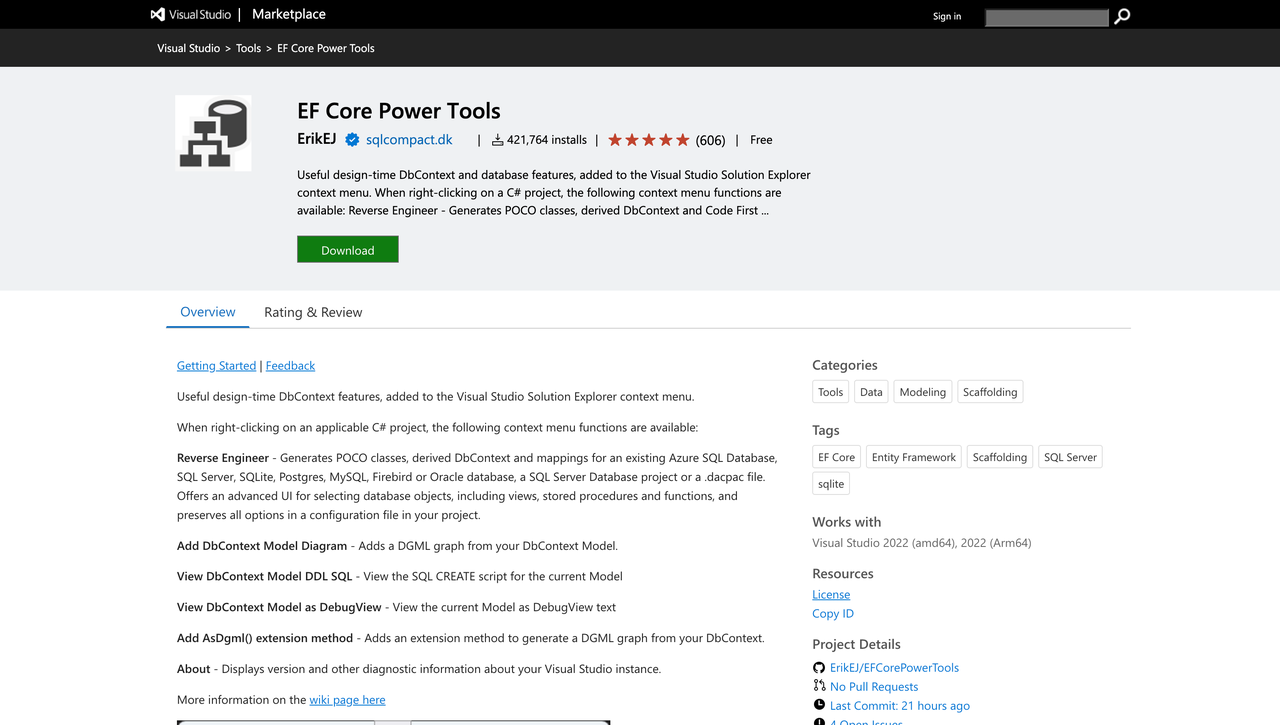Open the Feedback link
This screenshot has height=725, width=1280.
(290, 366)
